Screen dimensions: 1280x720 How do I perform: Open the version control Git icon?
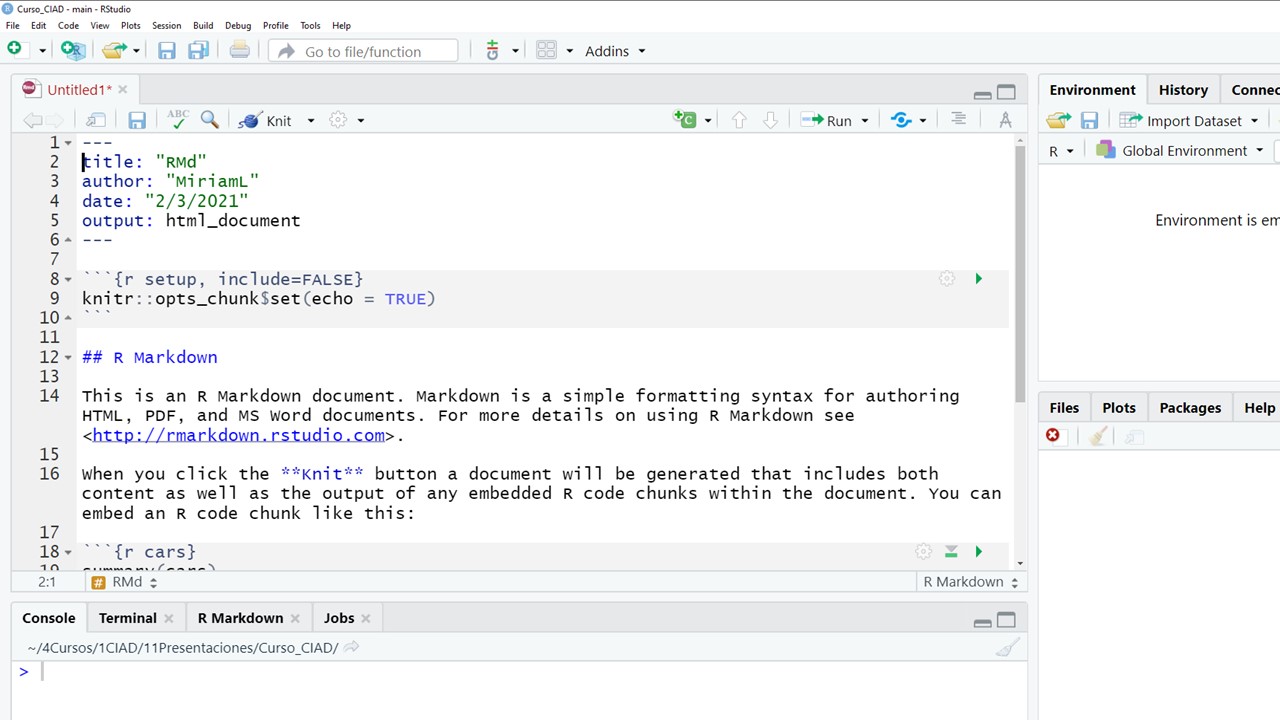point(492,50)
